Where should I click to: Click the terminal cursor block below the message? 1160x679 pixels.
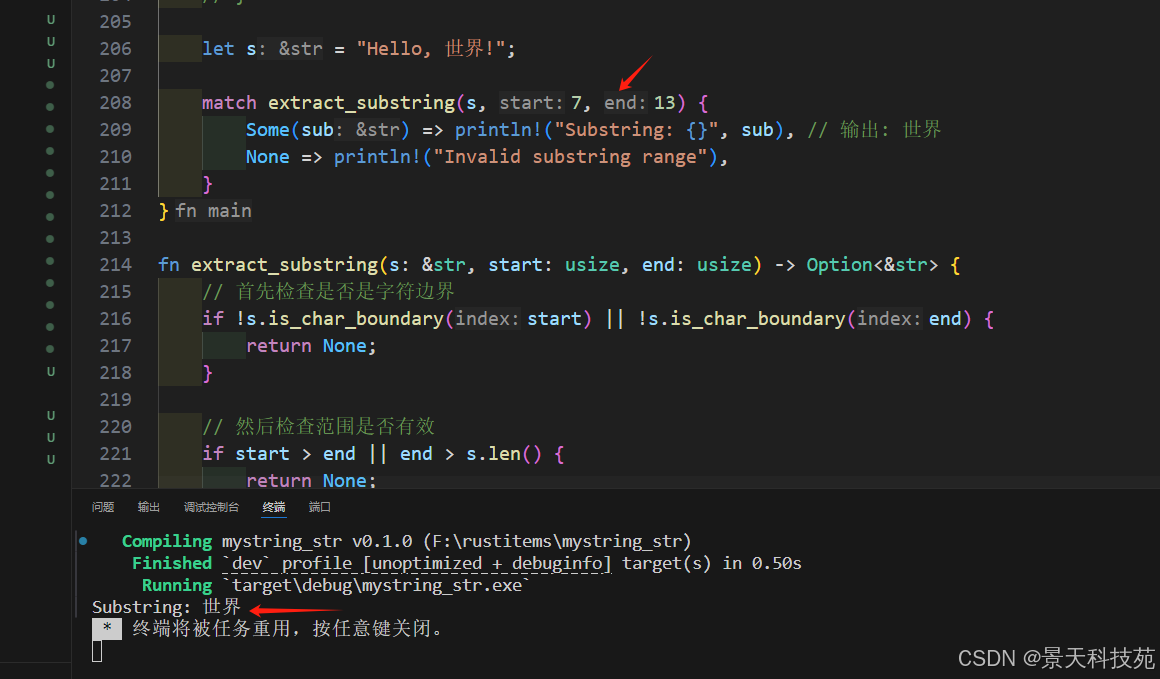coord(97,651)
